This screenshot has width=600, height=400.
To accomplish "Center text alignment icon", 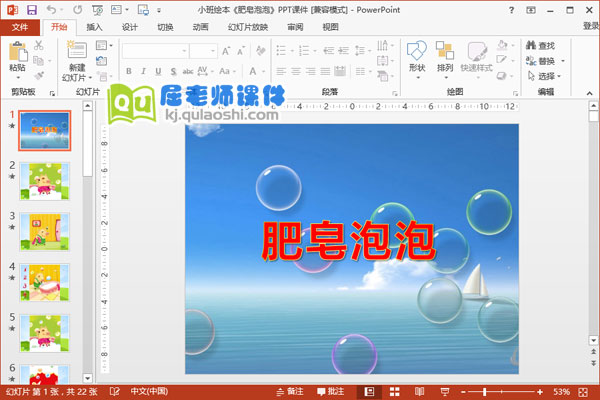I will coord(296,71).
